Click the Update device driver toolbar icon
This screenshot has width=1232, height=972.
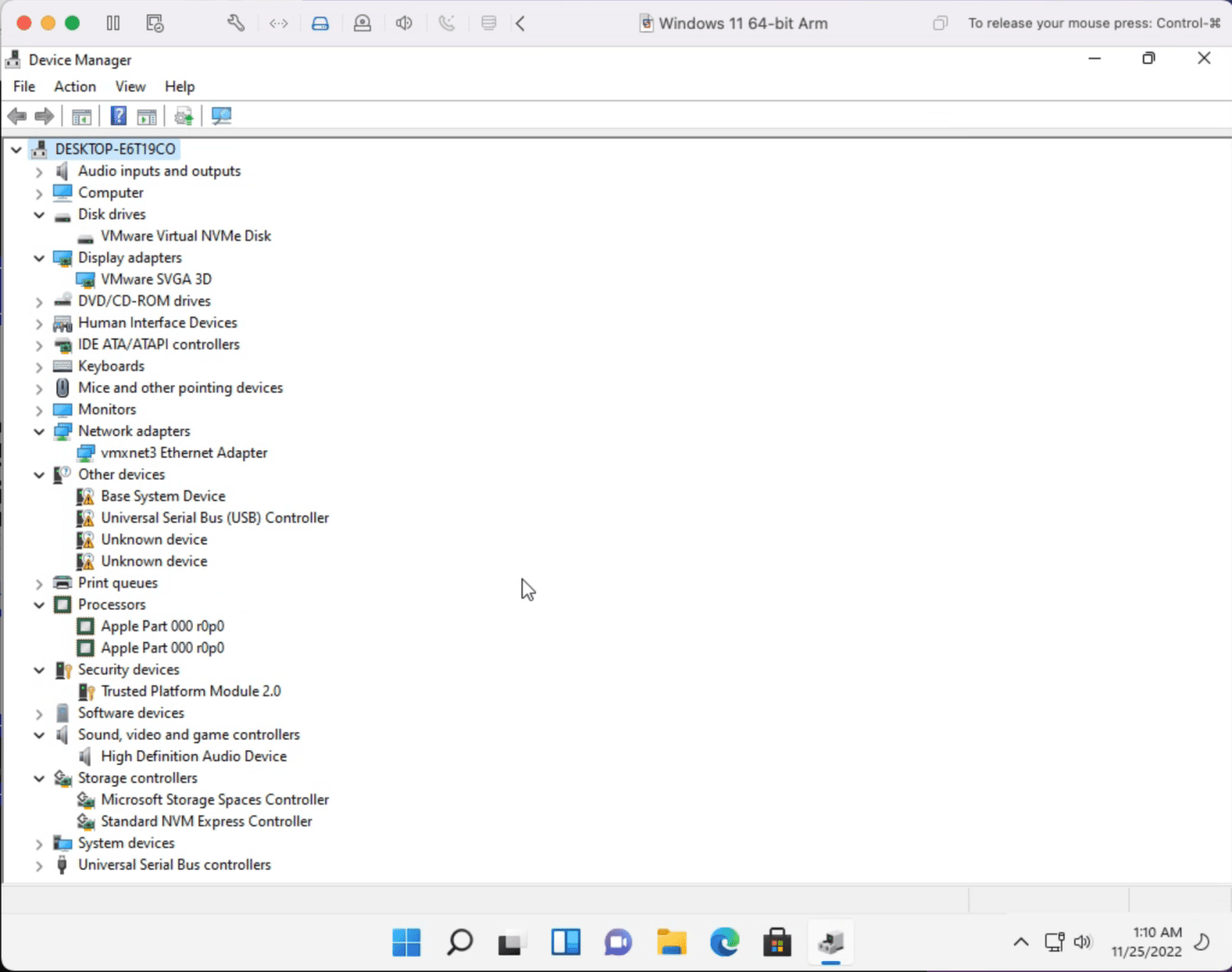pos(184,116)
